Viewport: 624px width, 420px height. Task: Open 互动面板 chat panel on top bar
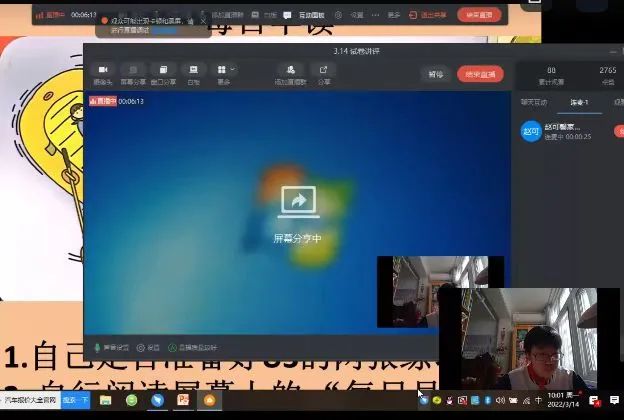point(304,15)
